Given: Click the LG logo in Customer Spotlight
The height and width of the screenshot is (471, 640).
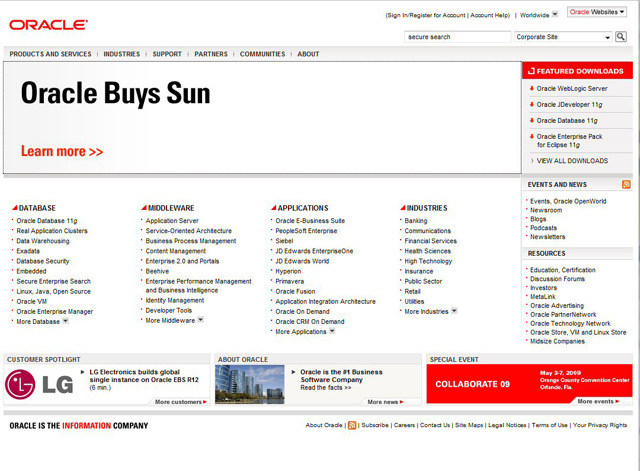Looking at the screenshot, I should 39,384.
